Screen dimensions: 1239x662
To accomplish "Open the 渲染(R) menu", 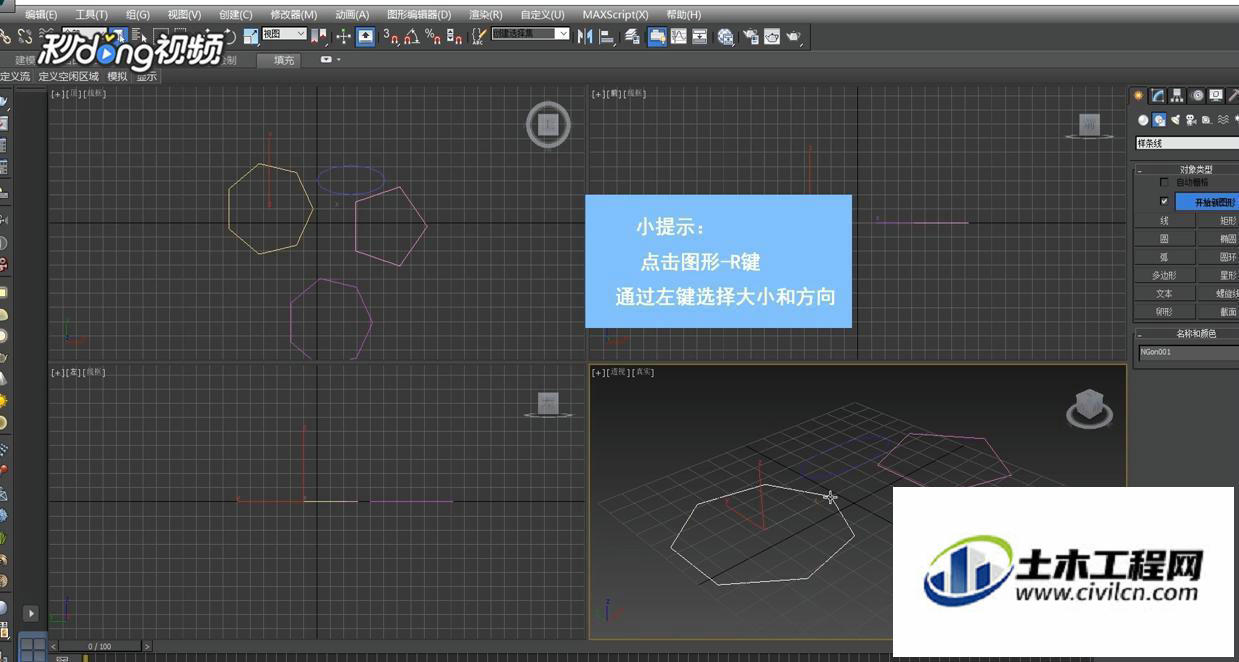I will point(485,15).
